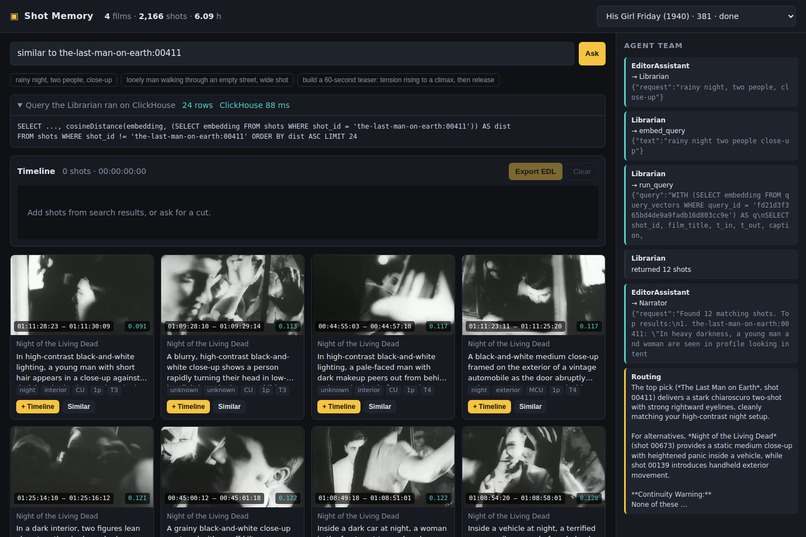The width and height of the screenshot is (806, 537).
Task: Open the EditorAssistant → Narrator agent entry
Action: pos(711,323)
